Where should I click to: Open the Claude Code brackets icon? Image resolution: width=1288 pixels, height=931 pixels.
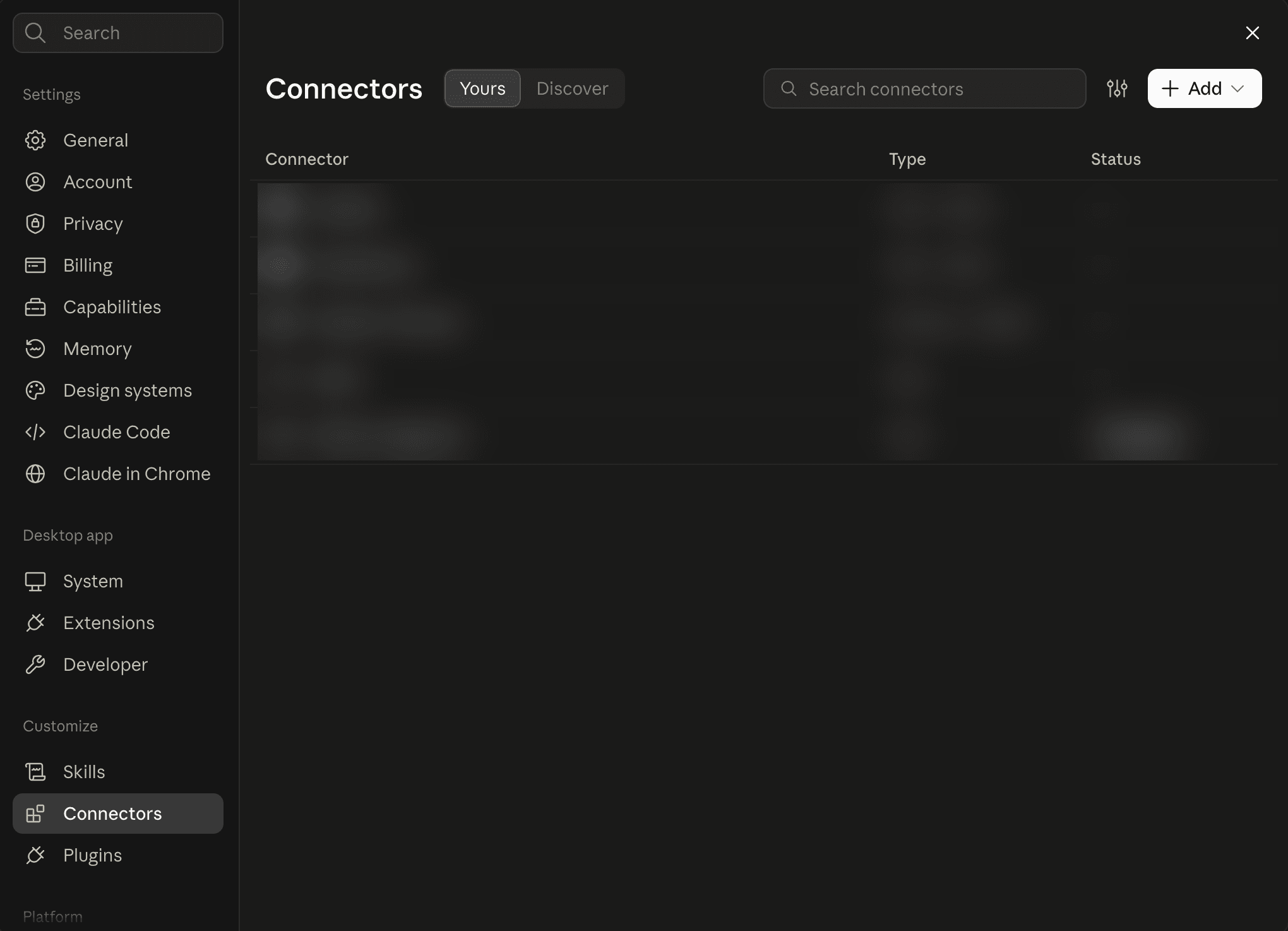click(x=35, y=432)
